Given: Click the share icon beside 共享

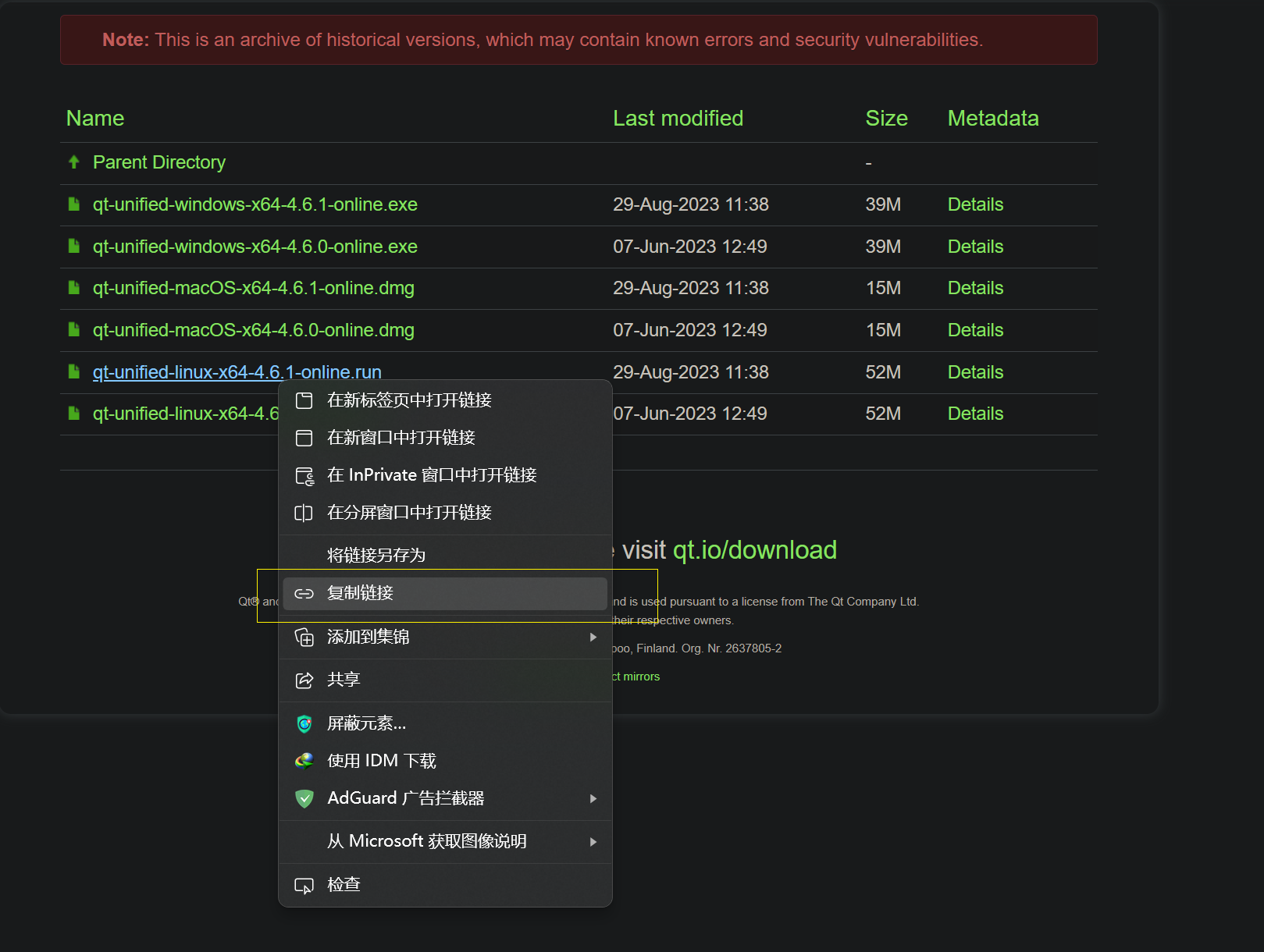Looking at the screenshot, I should pos(304,680).
